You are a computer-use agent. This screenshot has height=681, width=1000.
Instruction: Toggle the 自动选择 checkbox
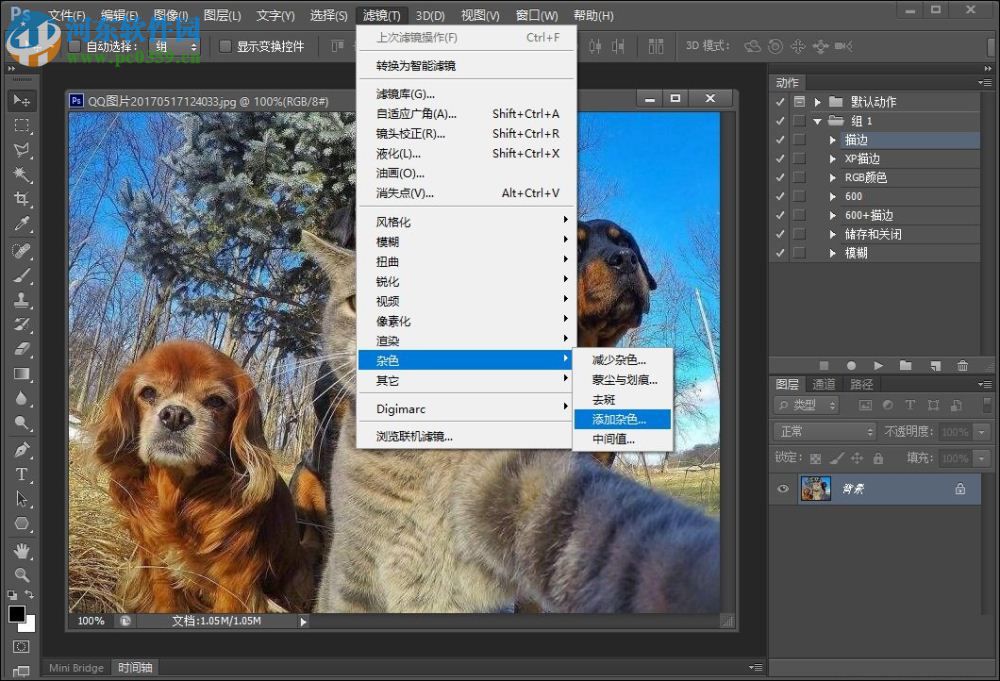75,47
